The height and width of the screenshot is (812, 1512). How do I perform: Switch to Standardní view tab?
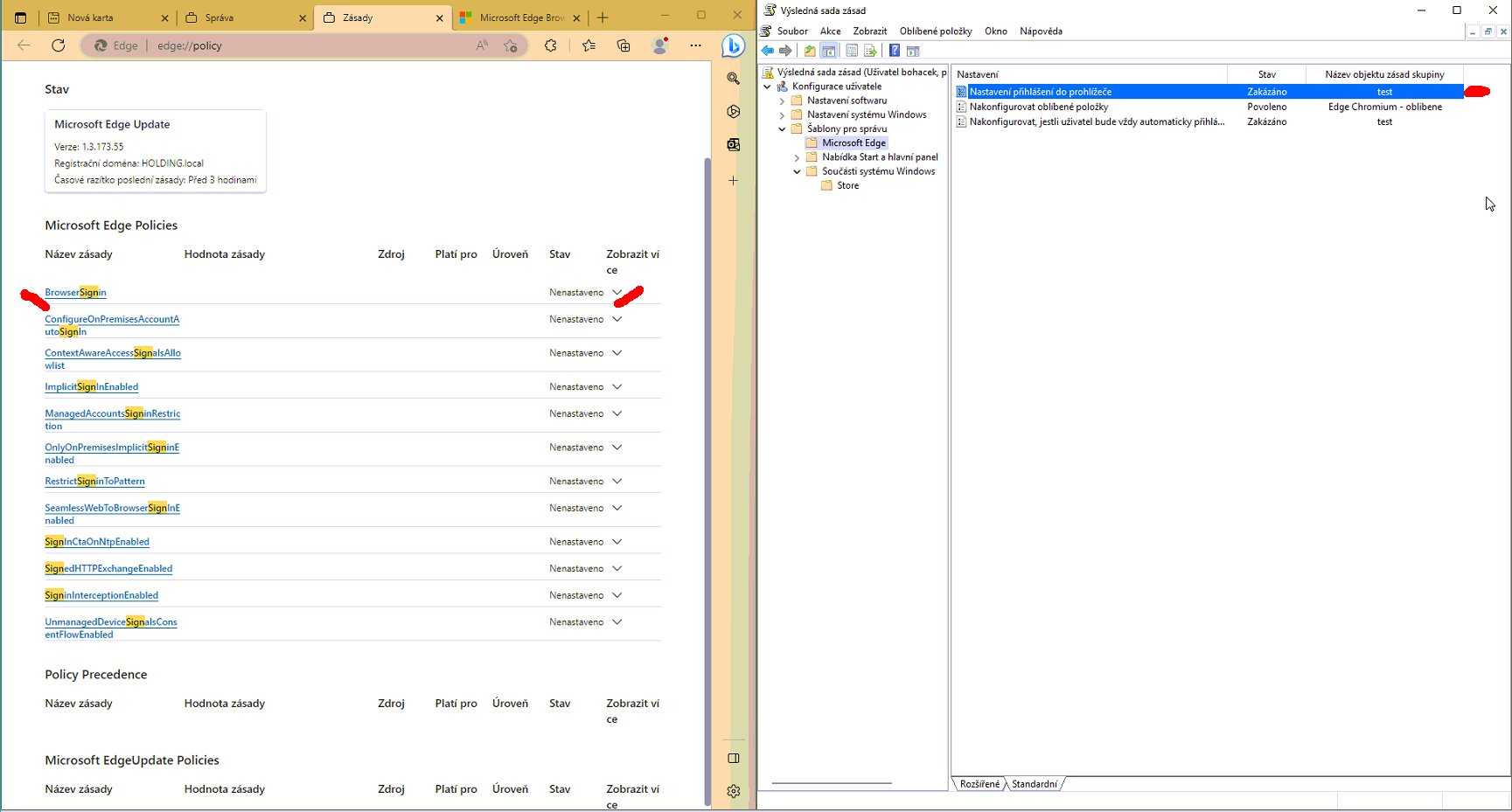(x=1035, y=784)
